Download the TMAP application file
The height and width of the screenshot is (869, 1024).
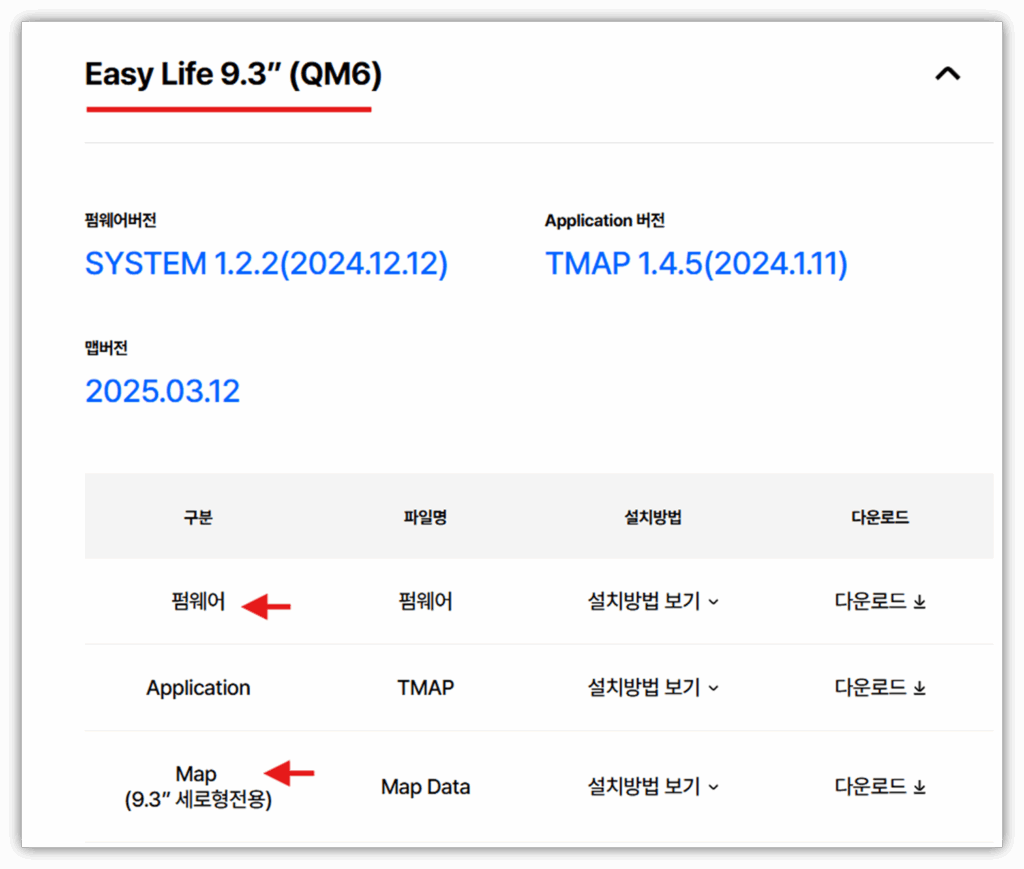point(880,687)
